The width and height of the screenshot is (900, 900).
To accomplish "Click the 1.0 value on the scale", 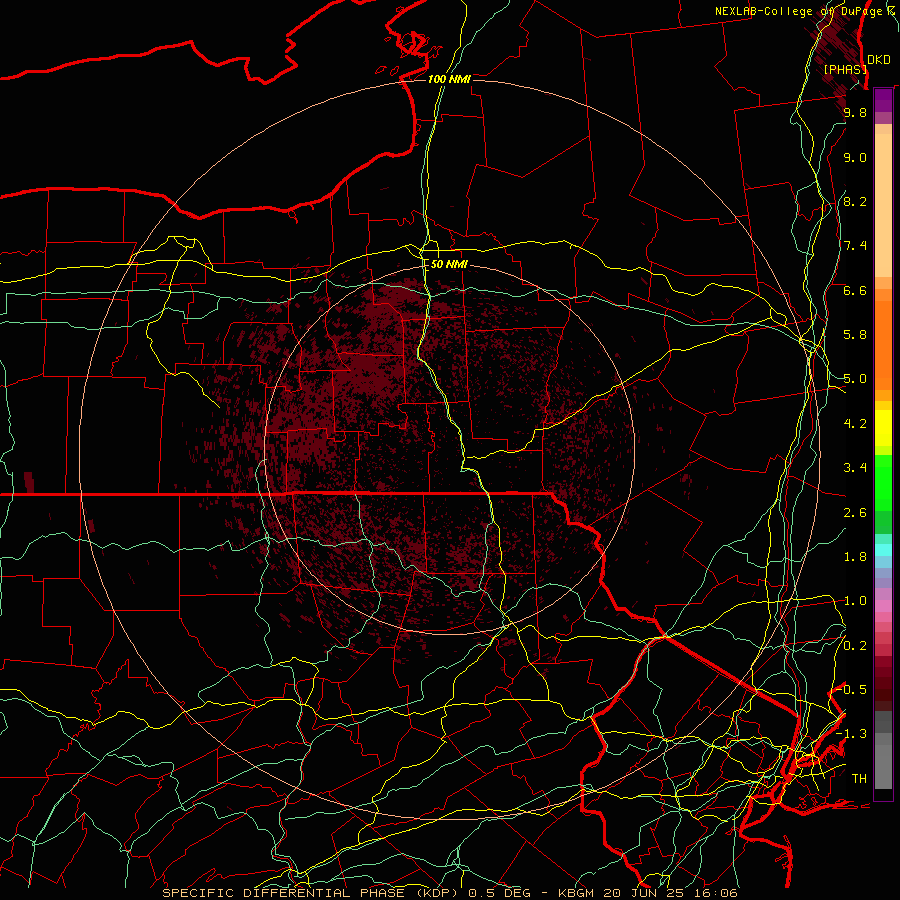I will 855,601.
